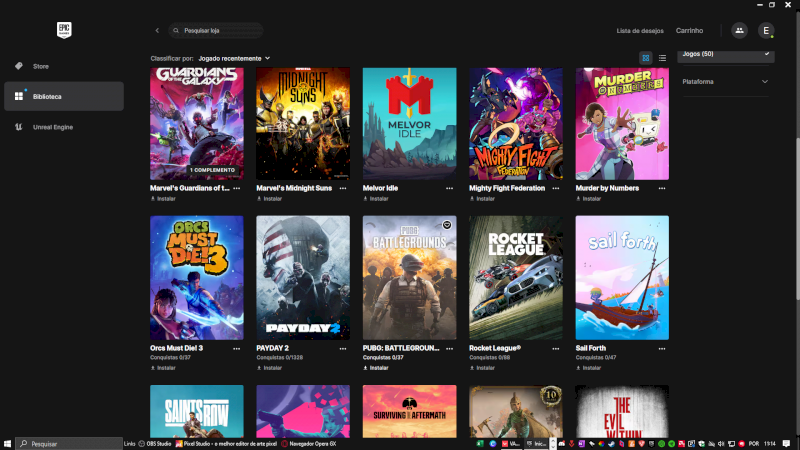Click the Epic Games logo

click(64, 30)
